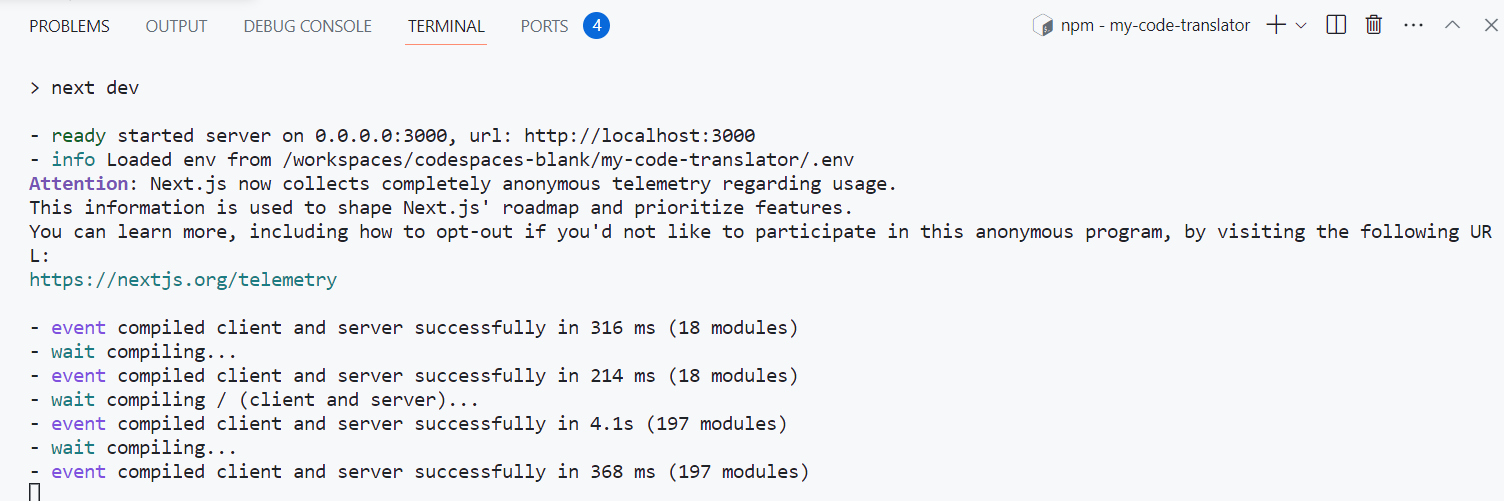Image resolution: width=1504 pixels, height=501 pixels.
Task: Create a new terminal with plus icon
Action: [x=1276, y=26]
